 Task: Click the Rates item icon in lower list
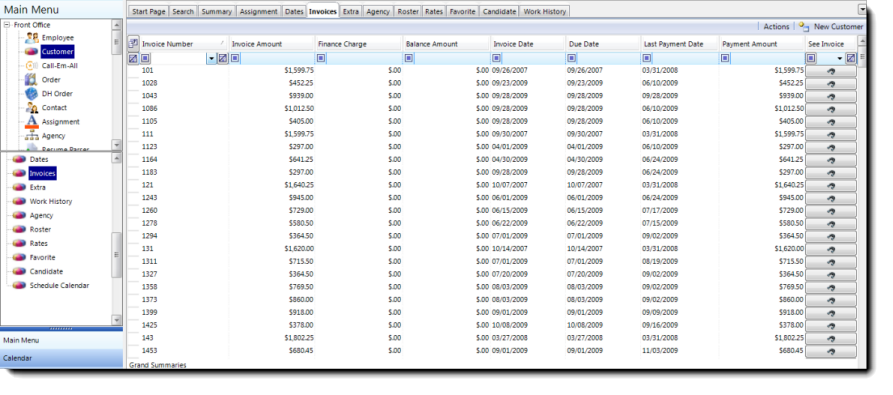click(x=19, y=244)
